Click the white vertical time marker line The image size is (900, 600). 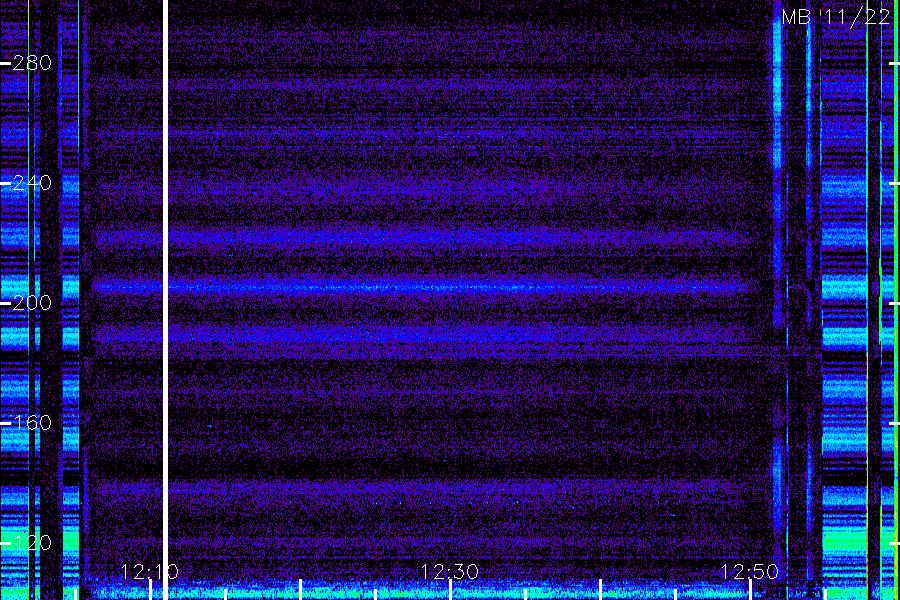coord(166,300)
